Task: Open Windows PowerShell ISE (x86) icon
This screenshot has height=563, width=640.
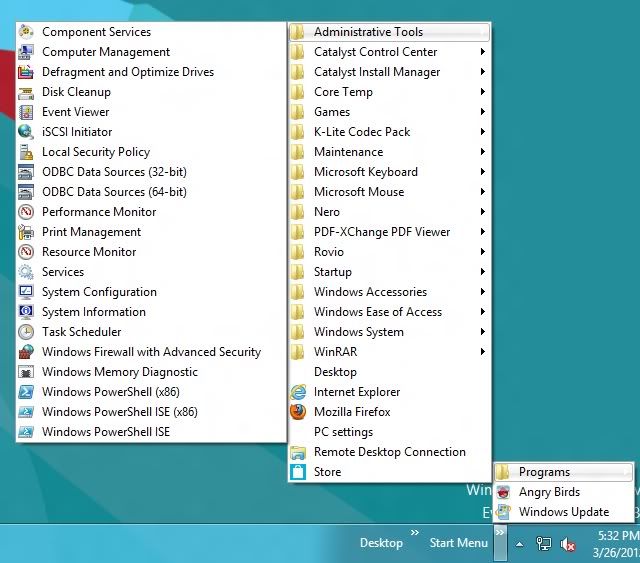Action: (26, 412)
